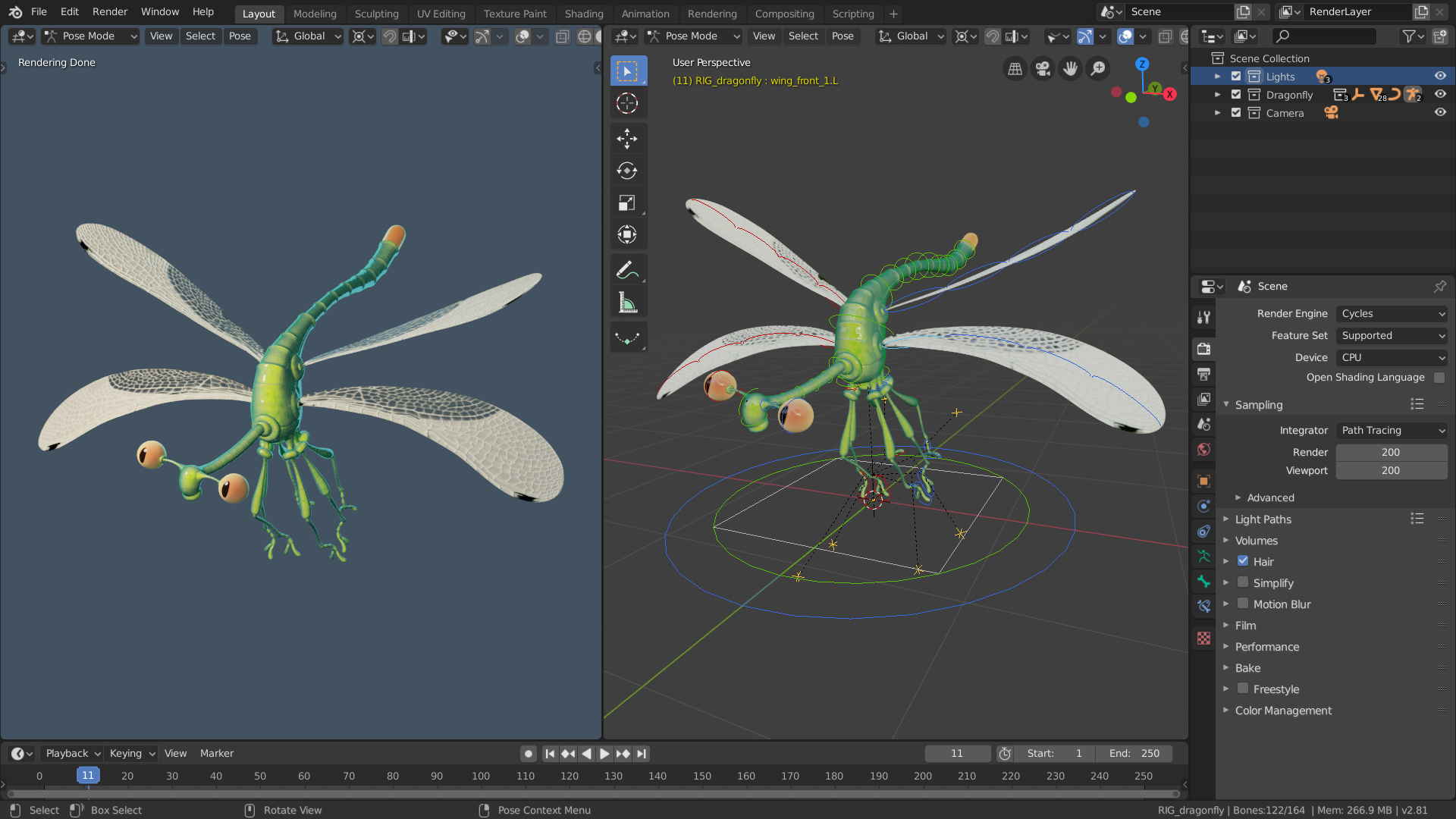Adjust the Render samples field showing 200

[x=1390, y=453]
